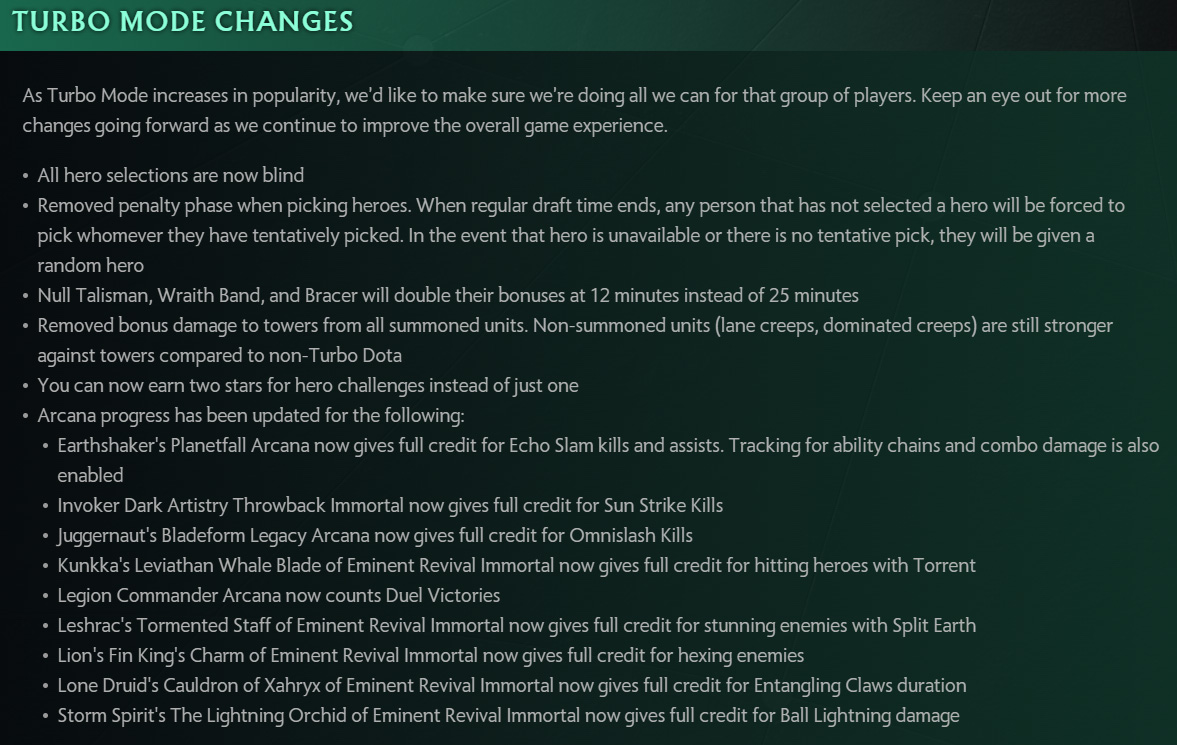Click the 'Removed penalty phase' bullet text

click(581, 235)
